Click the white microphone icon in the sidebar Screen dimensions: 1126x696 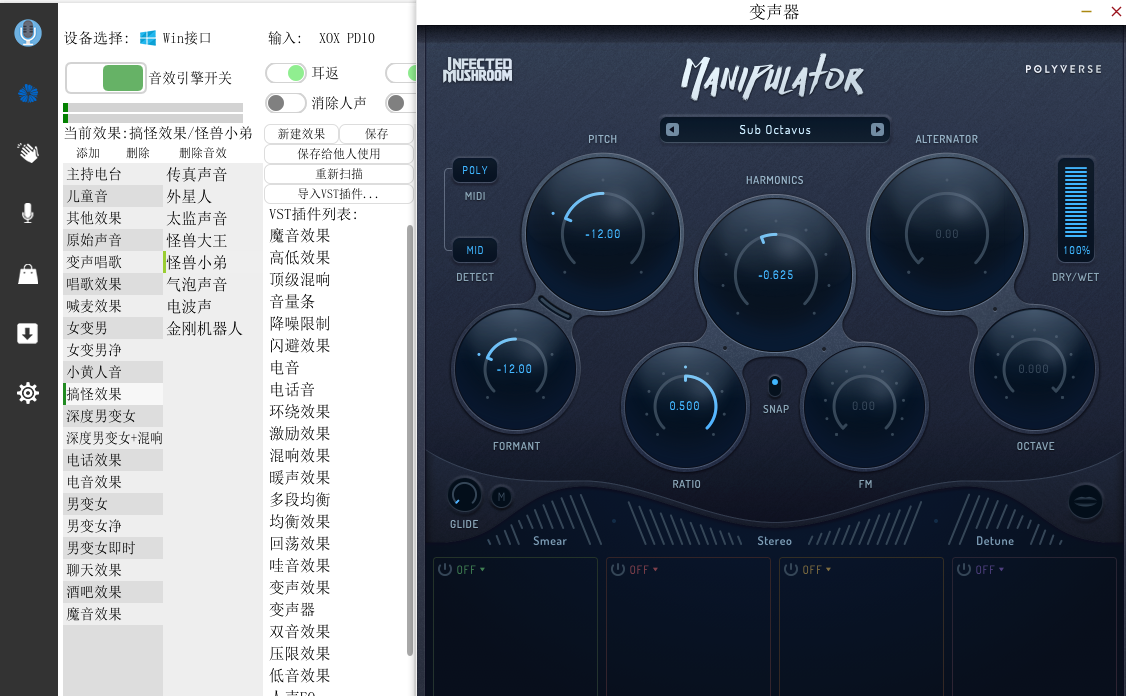28,213
